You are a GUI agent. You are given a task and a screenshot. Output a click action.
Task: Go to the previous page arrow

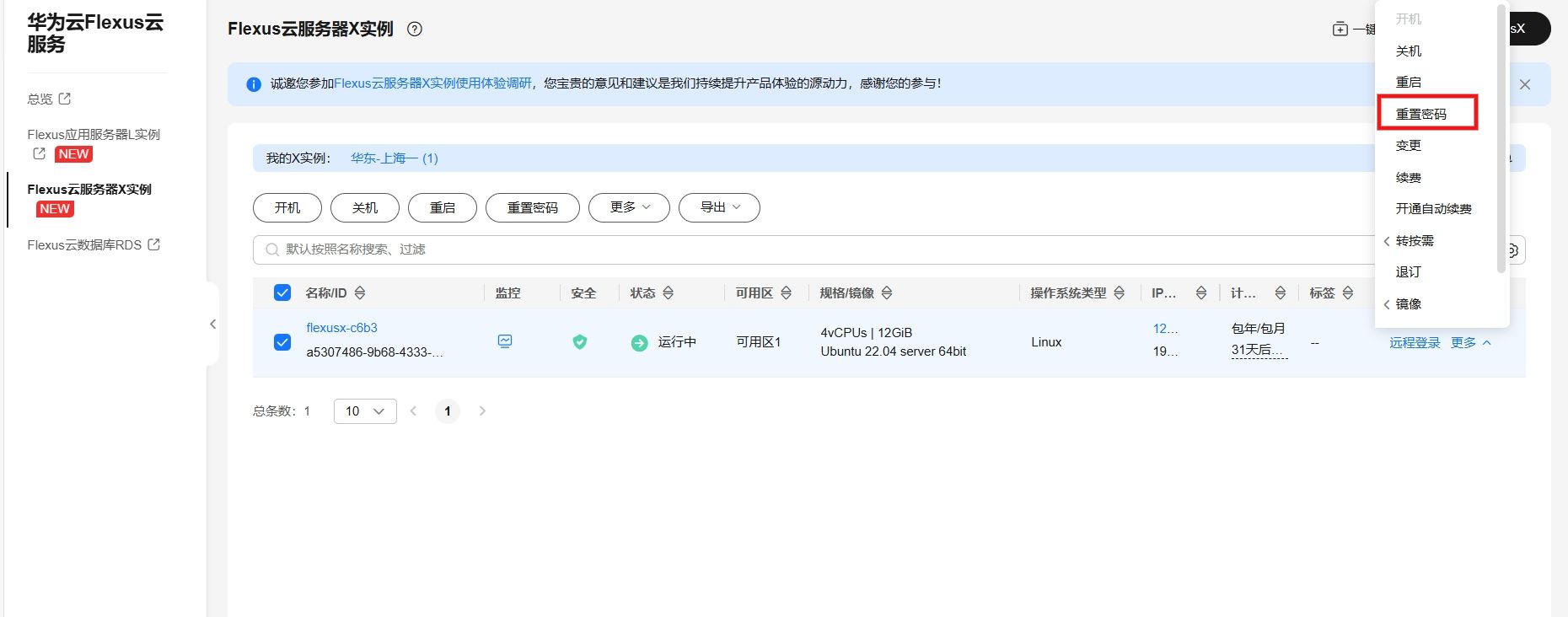[x=413, y=411]
